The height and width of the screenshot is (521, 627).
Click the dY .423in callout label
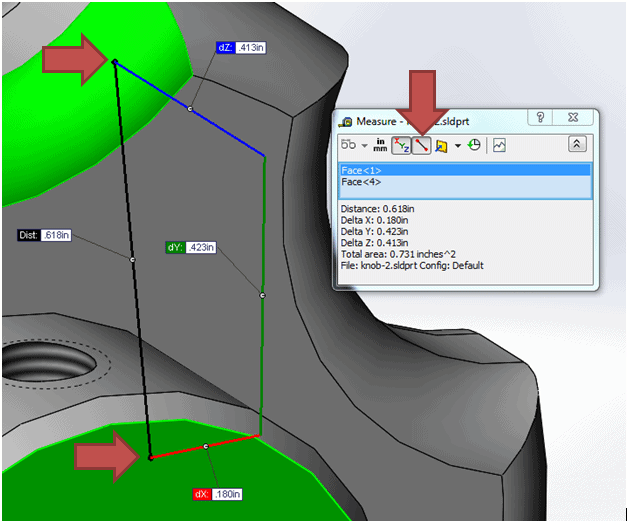(x=190, y=247)
